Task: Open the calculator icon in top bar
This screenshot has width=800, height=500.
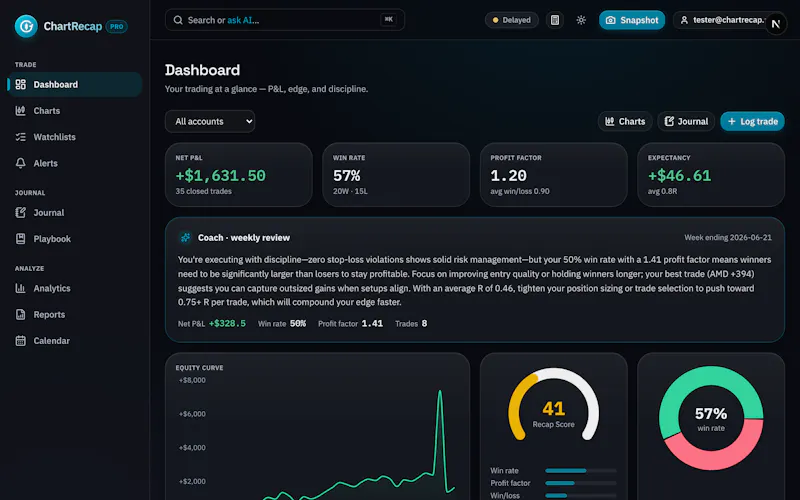Action: (555, 20)
